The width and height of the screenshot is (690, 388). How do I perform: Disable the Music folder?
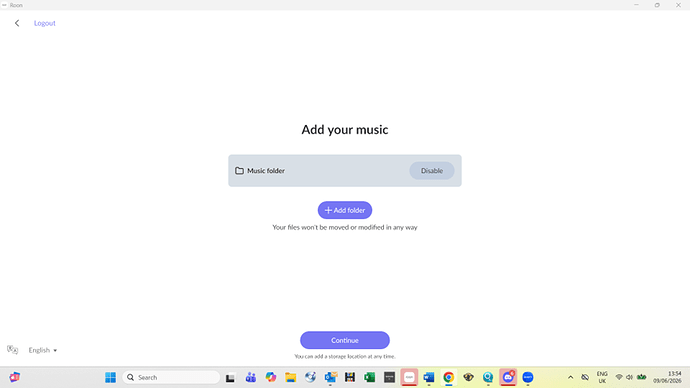point(432,171)
